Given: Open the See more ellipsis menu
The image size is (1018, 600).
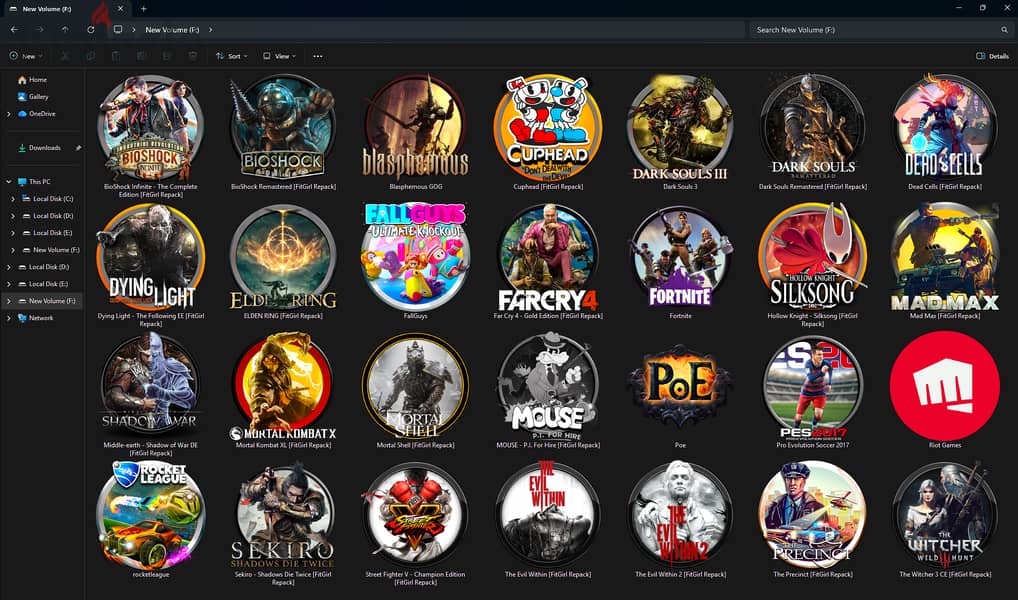Looking at the screenshot, I should pyautogui.click(x=317, y=56).
